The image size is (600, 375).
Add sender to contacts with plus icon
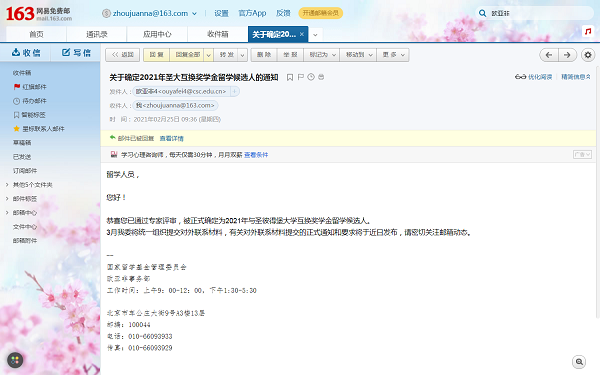(x=235, y=91)
